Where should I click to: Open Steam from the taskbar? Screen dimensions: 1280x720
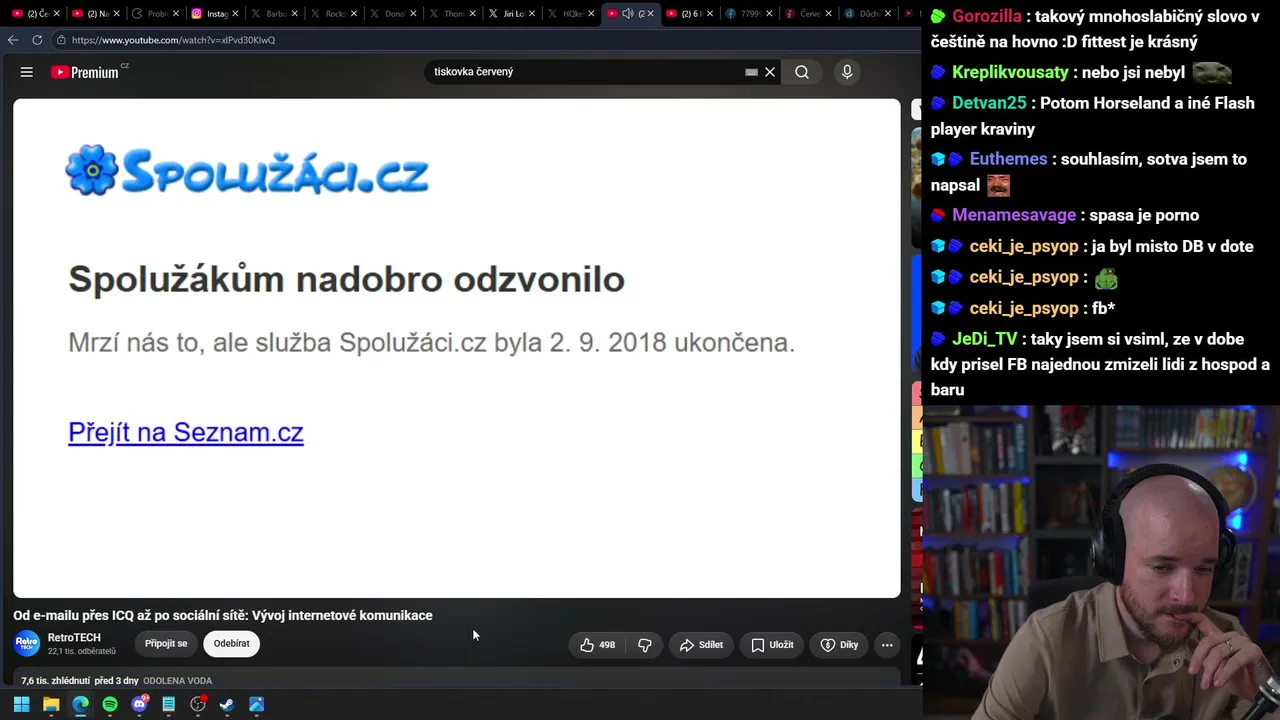(227, 704)
